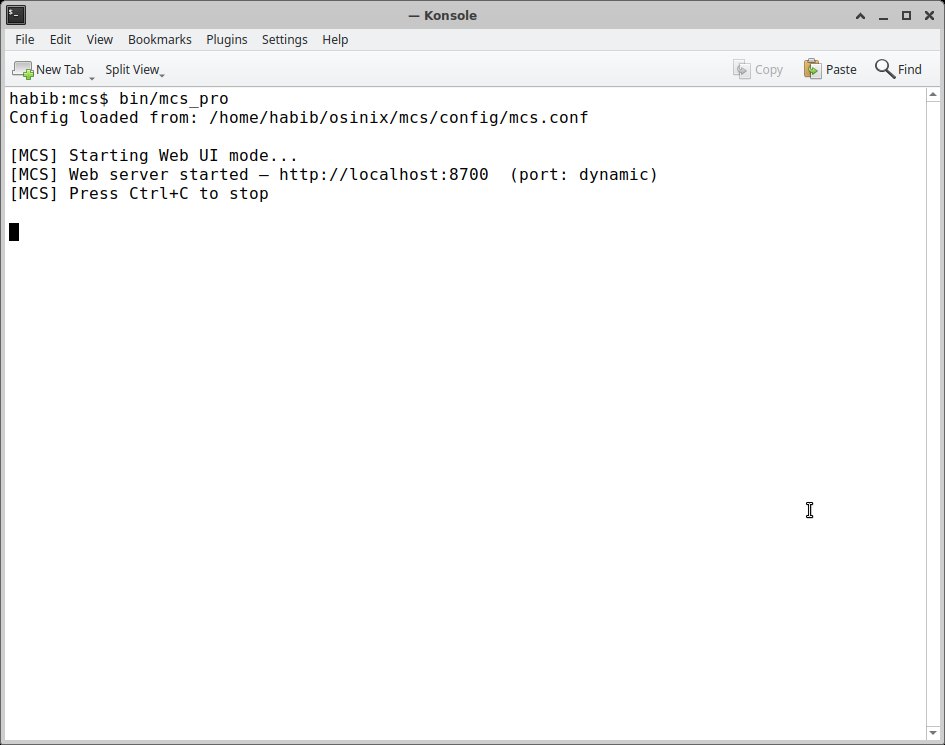The width and height of the screenshot is (945, 745).
Task: Open the Settings menu
Action: tap(284, 40)
